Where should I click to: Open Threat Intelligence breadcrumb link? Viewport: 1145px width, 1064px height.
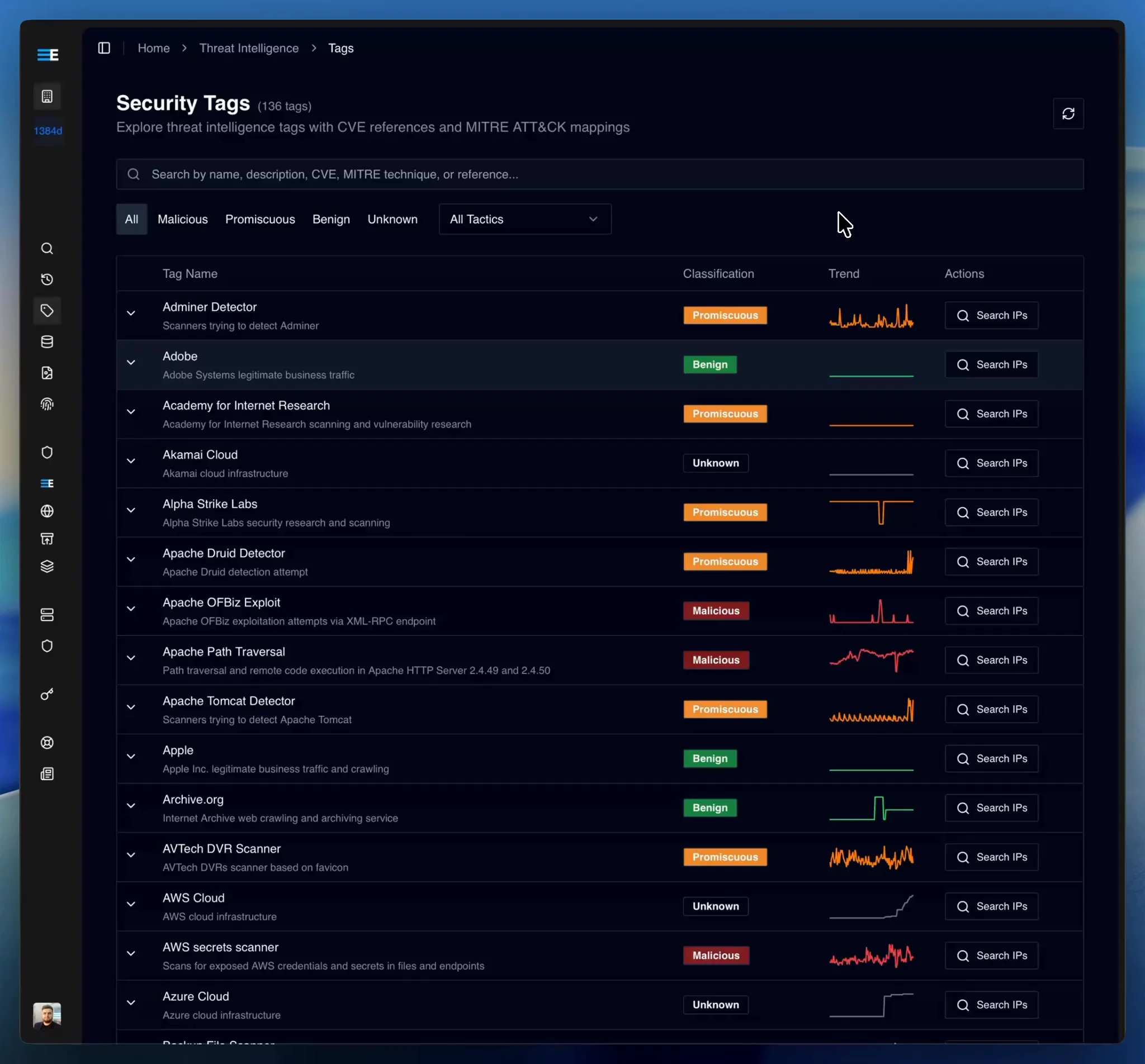tap(249, 49)
